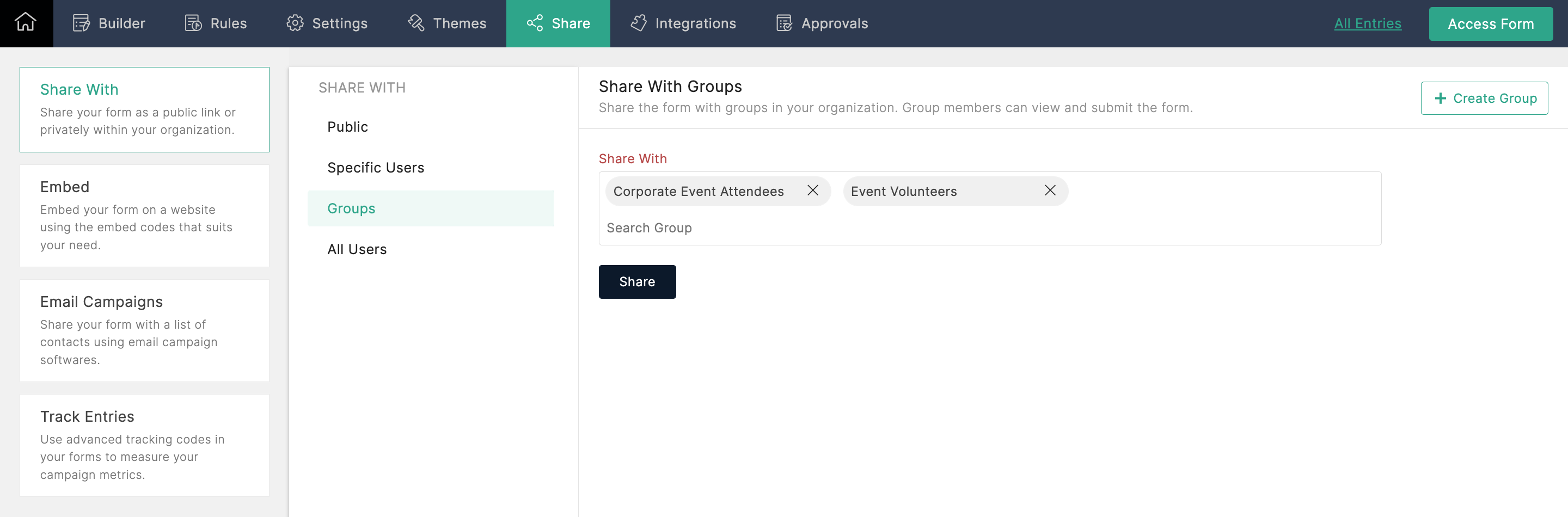
Task: Click the Event Volunteers tag label
Action: (904, 191)
